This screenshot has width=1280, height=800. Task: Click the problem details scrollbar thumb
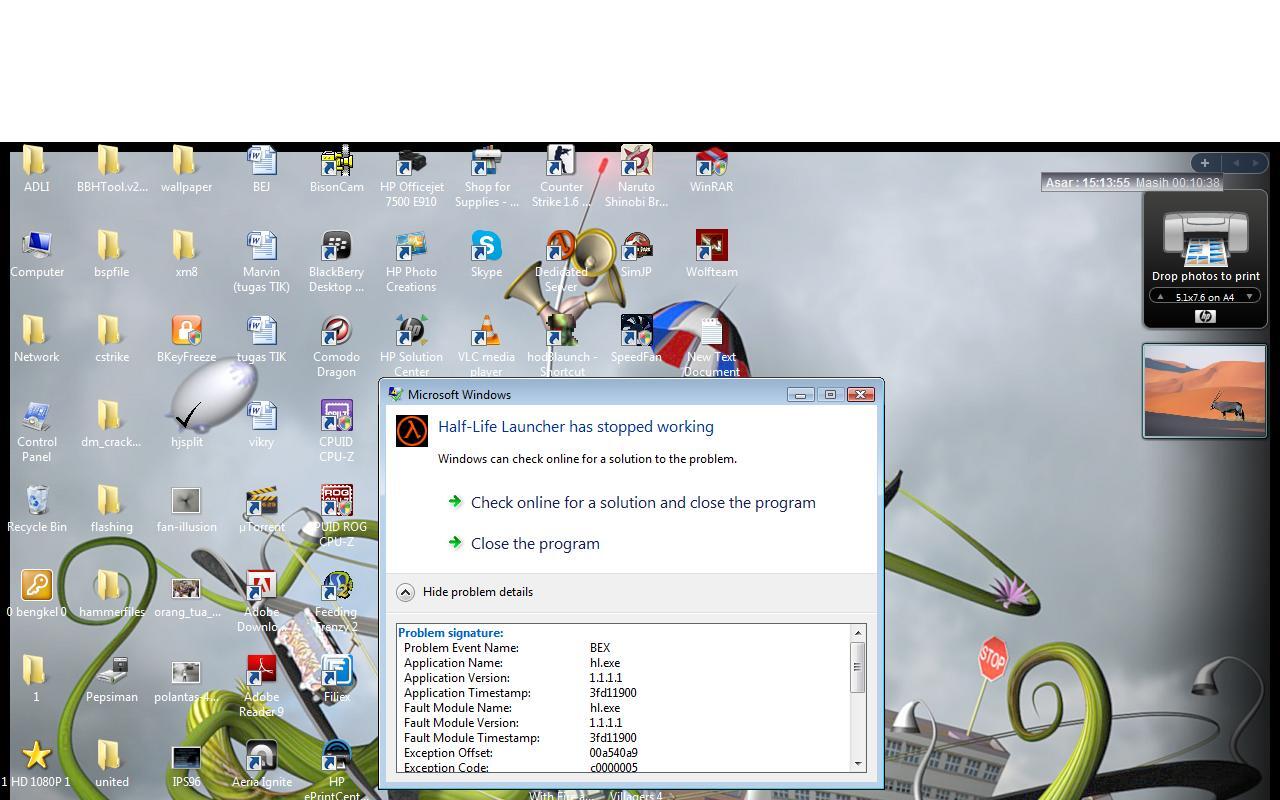(x=857, y=667)
